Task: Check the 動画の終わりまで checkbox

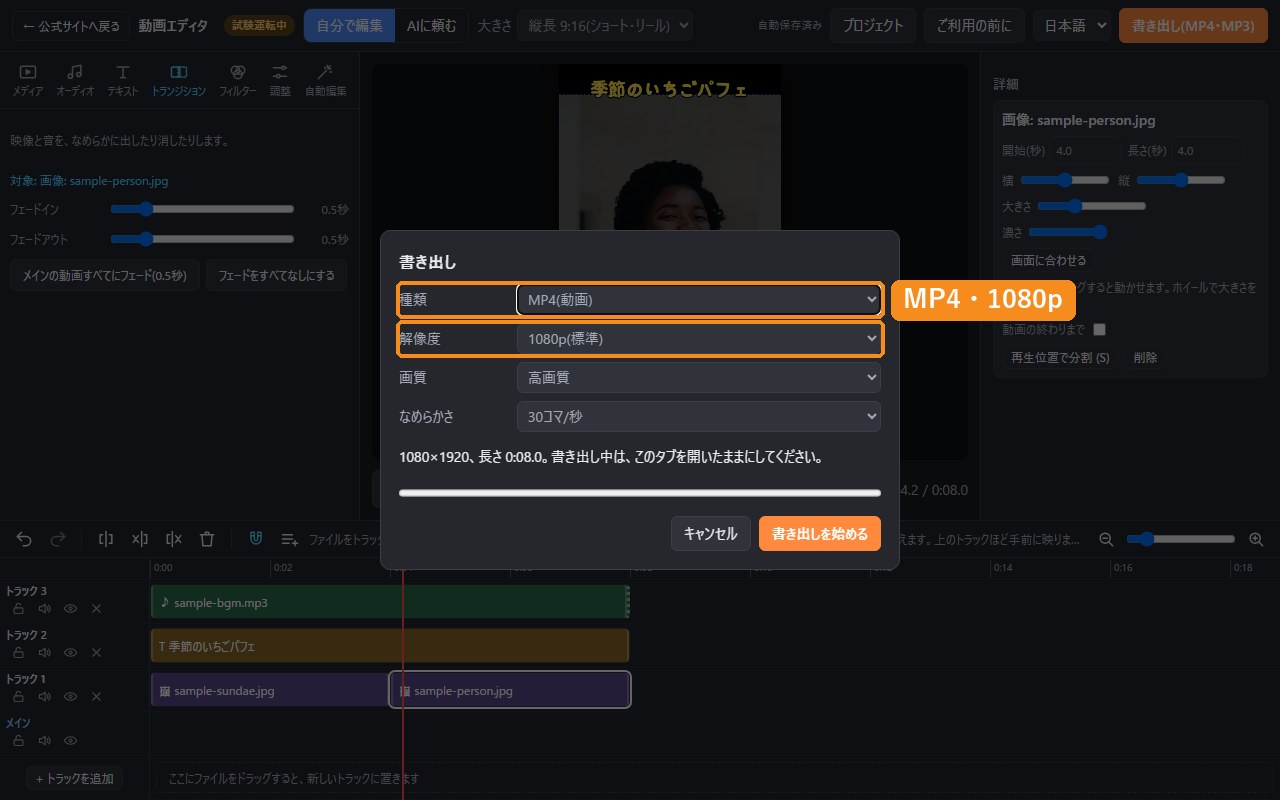Action: pos(1100,329)
